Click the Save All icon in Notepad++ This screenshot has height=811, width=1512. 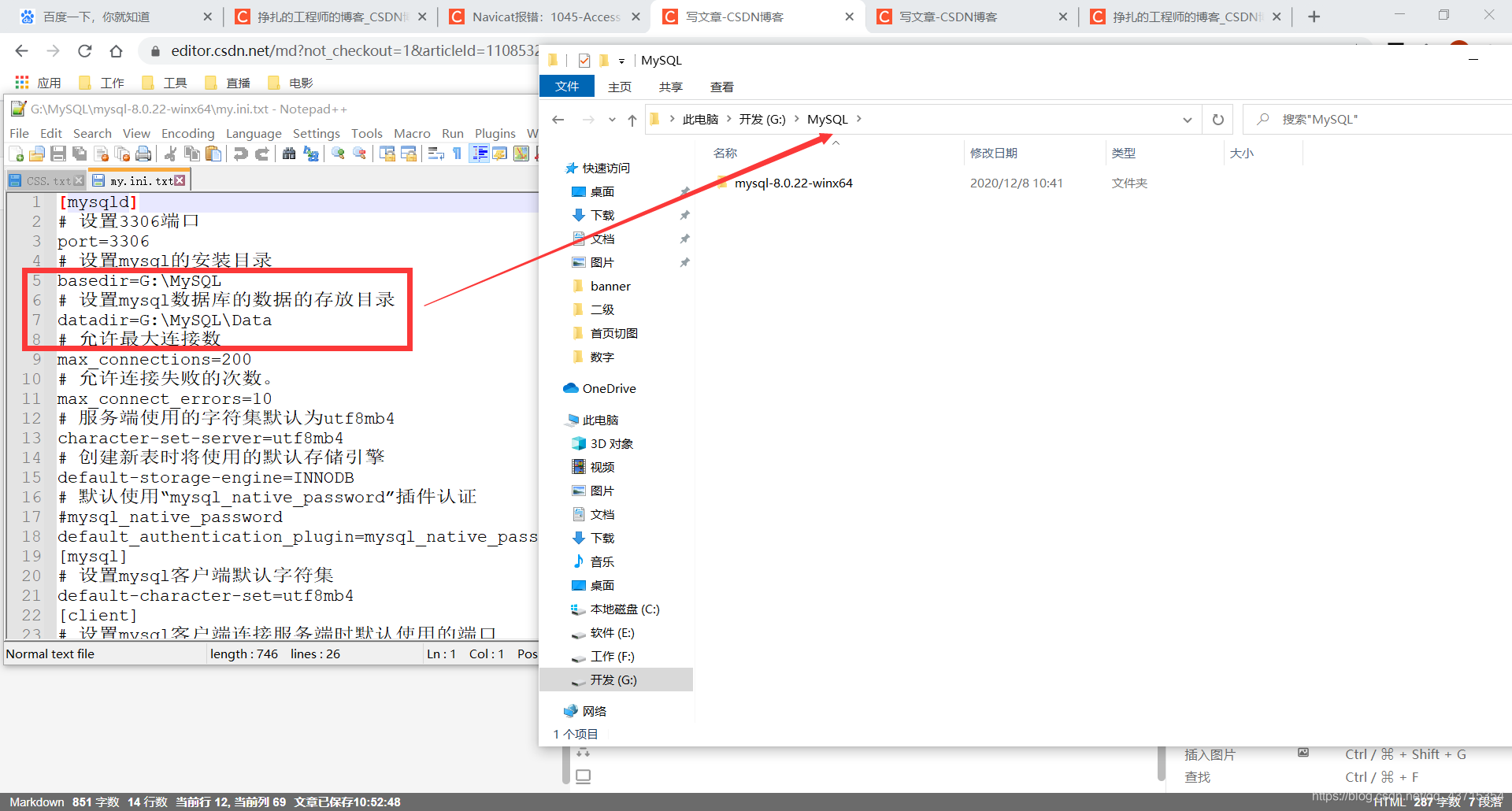[x=79, y=154]
